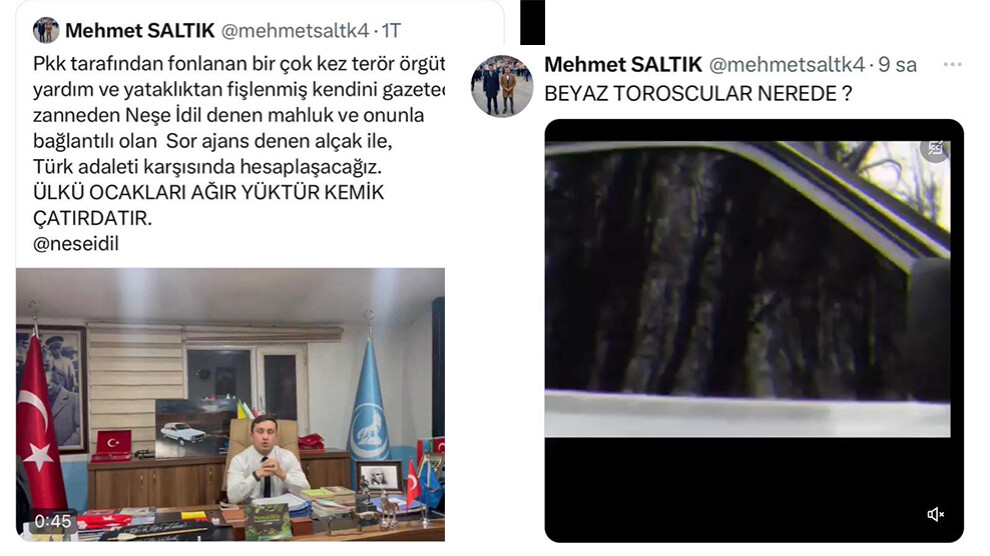990x556 pixels.
Task: Click the Türk adaleti karşısında hesaplaşacağız line
Action: tap(208, 167)
